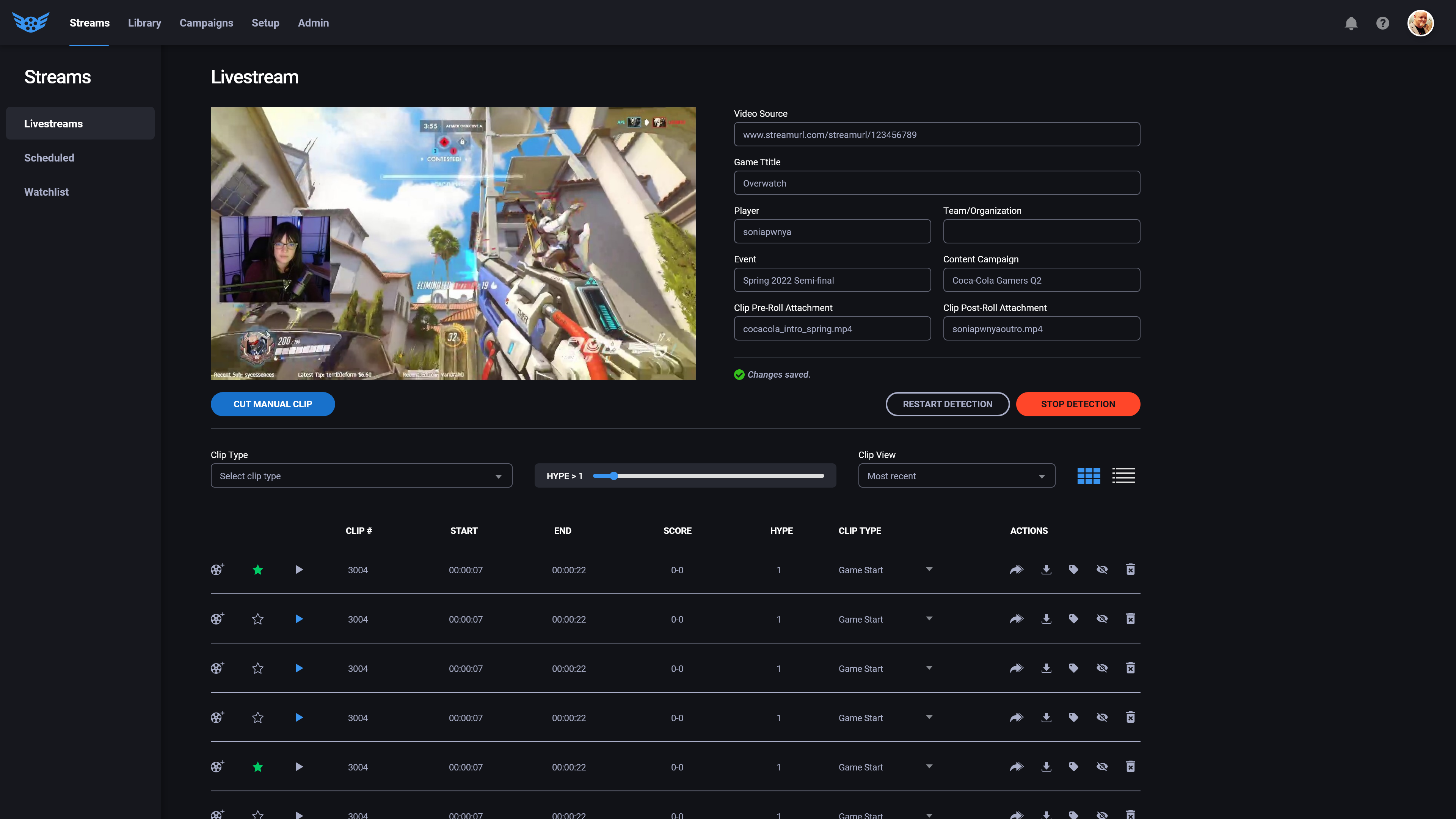
Task: Star the fourth clip row
Action: click(x=258, y=717)
